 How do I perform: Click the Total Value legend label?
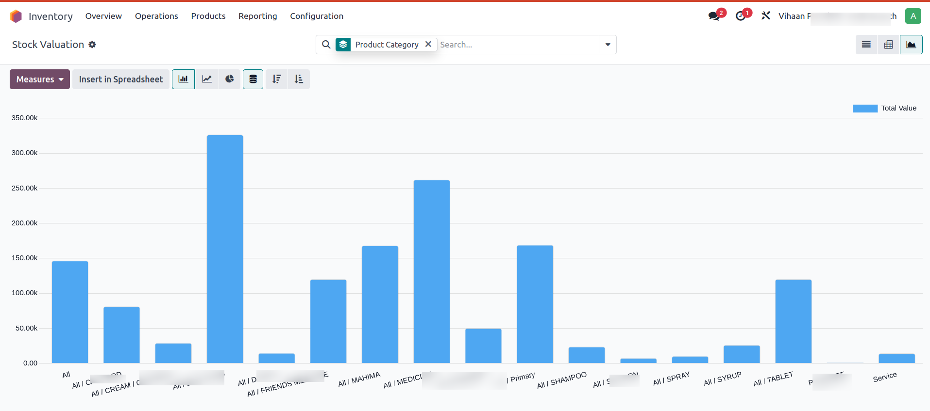point(899,109)
